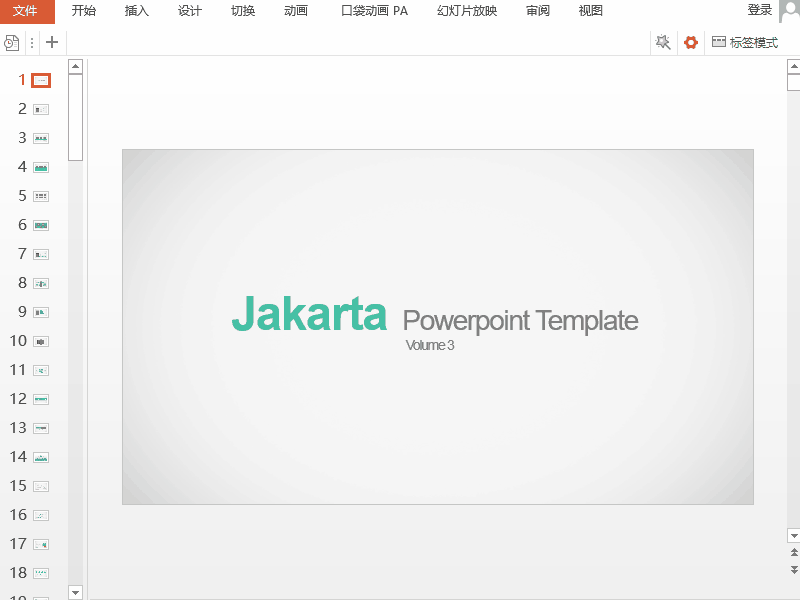Select slide 6 thumbnail
The width and height of the screenshot is (800, 600).
pyautogui.click(x=41, y=226)
